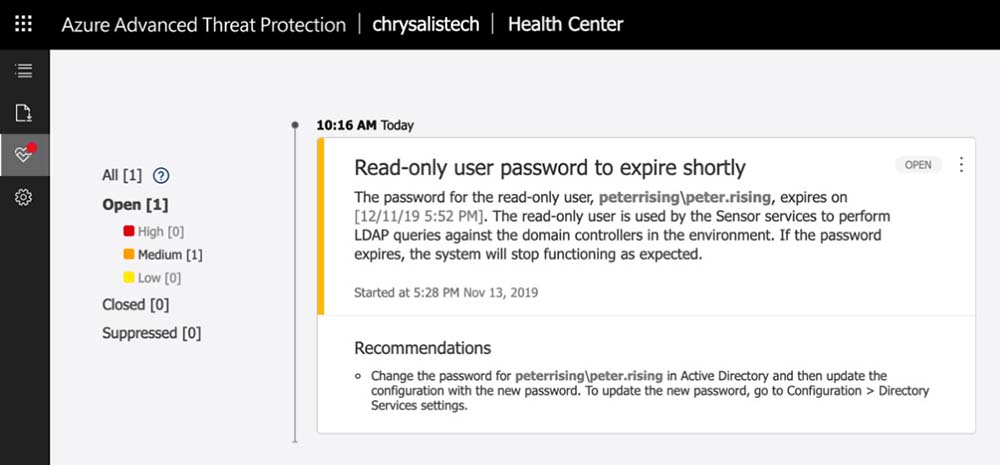Viewport: 1000px width, 465px height.
Task: Filter by Low severity alerts
Action: click(x=152, y=278)
